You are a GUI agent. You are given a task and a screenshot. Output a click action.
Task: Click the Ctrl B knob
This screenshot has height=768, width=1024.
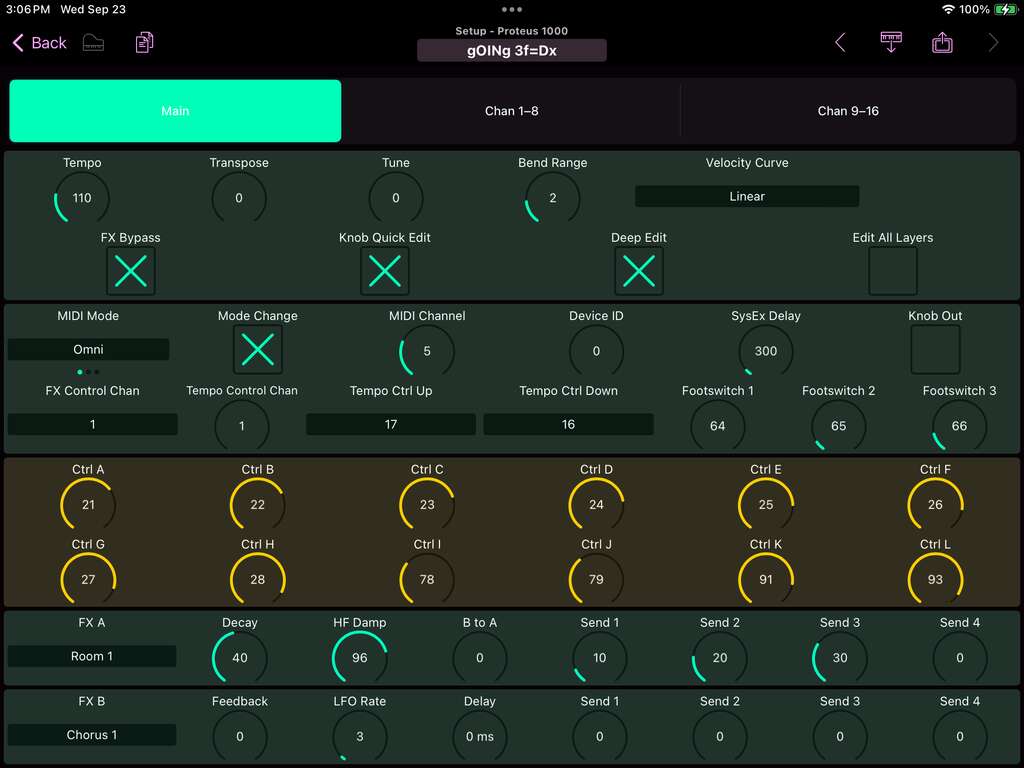click(x=258, y=505)
